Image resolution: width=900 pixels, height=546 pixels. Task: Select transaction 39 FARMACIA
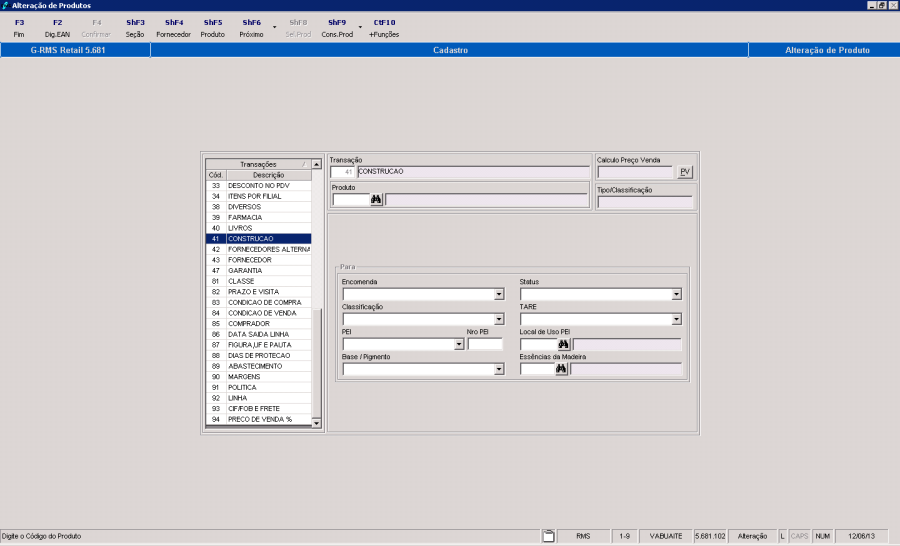coord(258,218)
